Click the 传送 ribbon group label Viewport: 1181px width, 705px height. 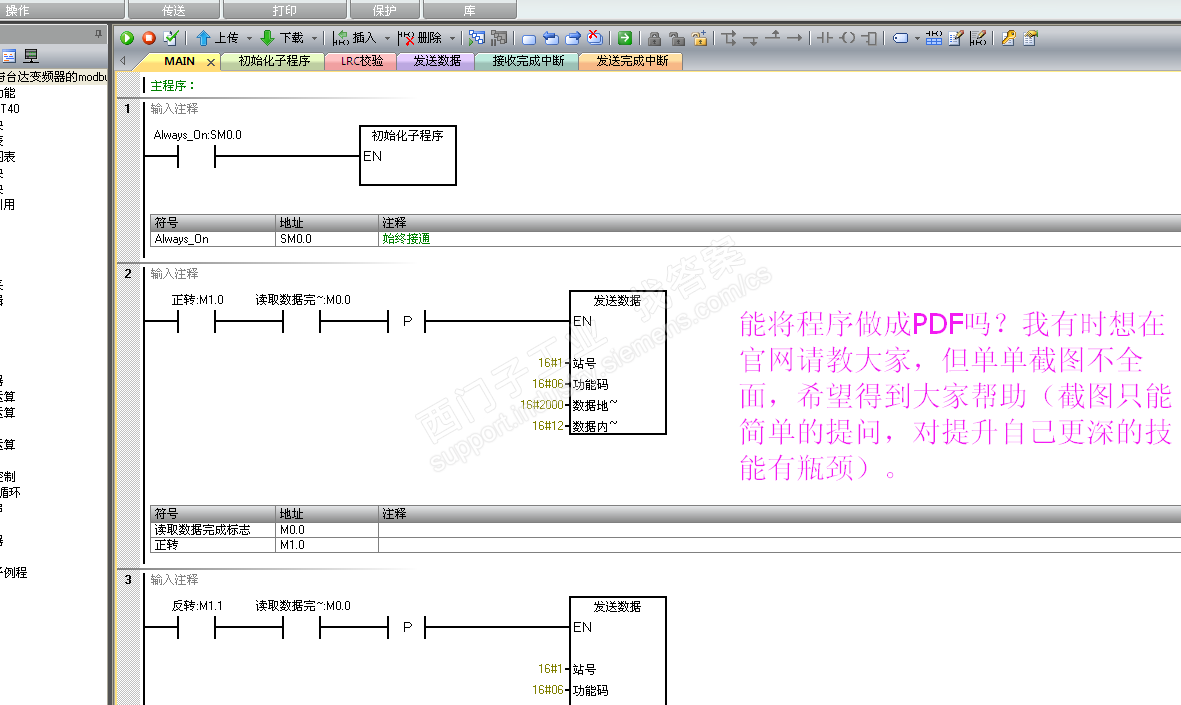[x=174, y=11]
